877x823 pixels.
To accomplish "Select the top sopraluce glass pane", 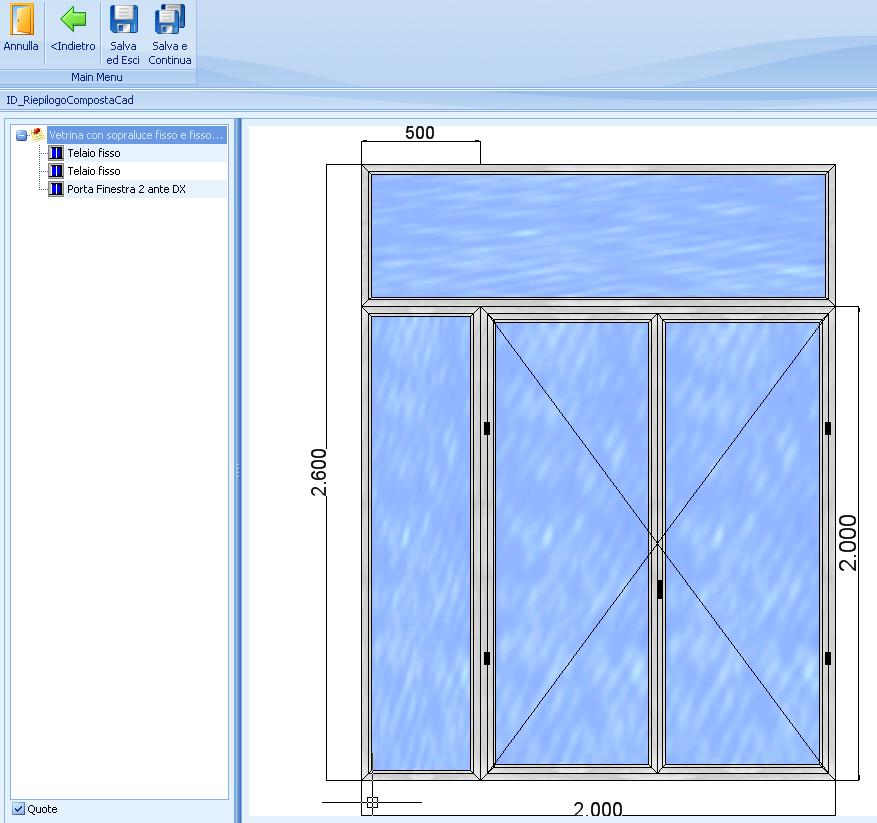I will (x=598, y=236).
